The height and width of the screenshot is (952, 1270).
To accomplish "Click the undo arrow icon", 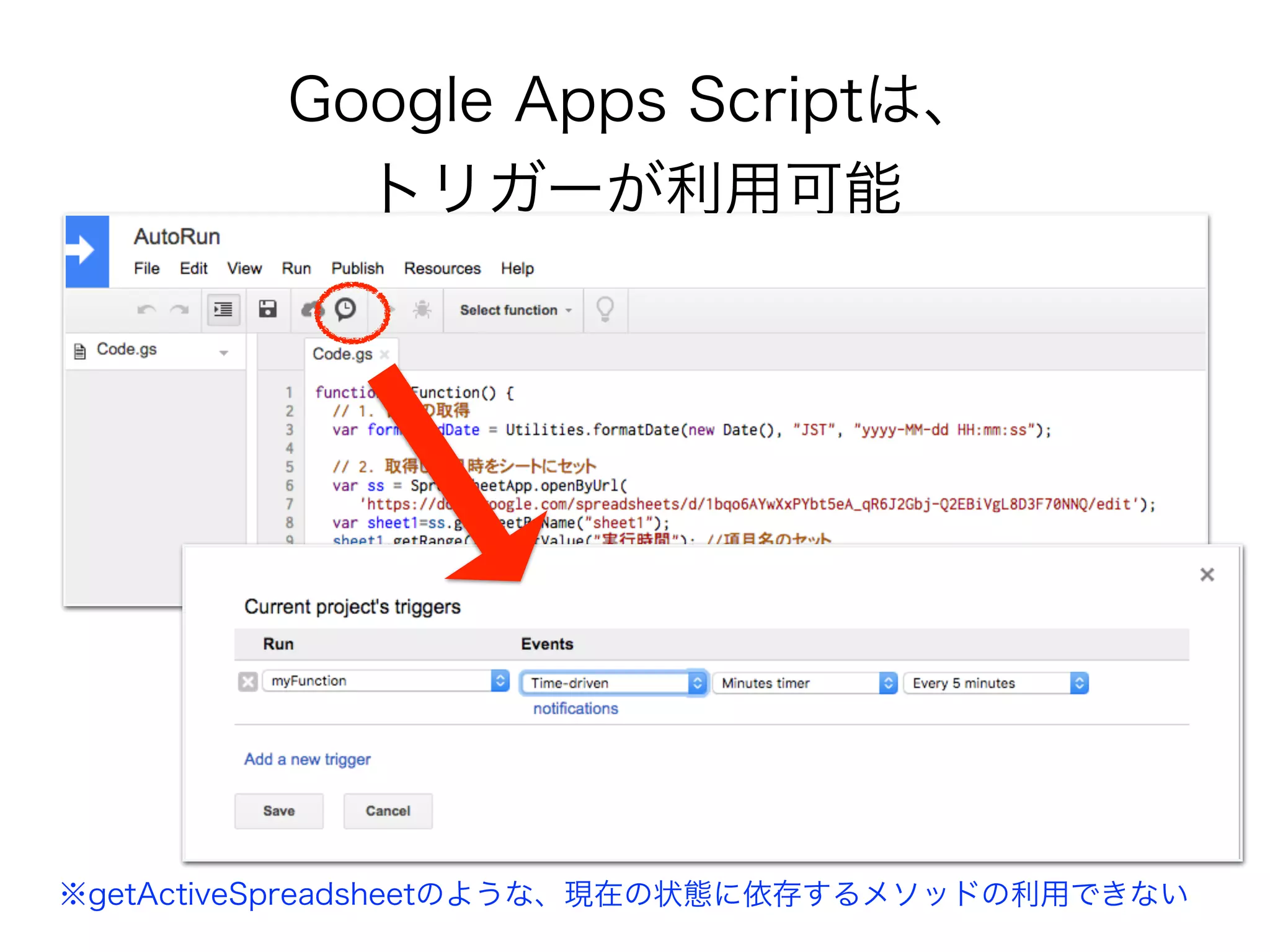I will (146, 309).
